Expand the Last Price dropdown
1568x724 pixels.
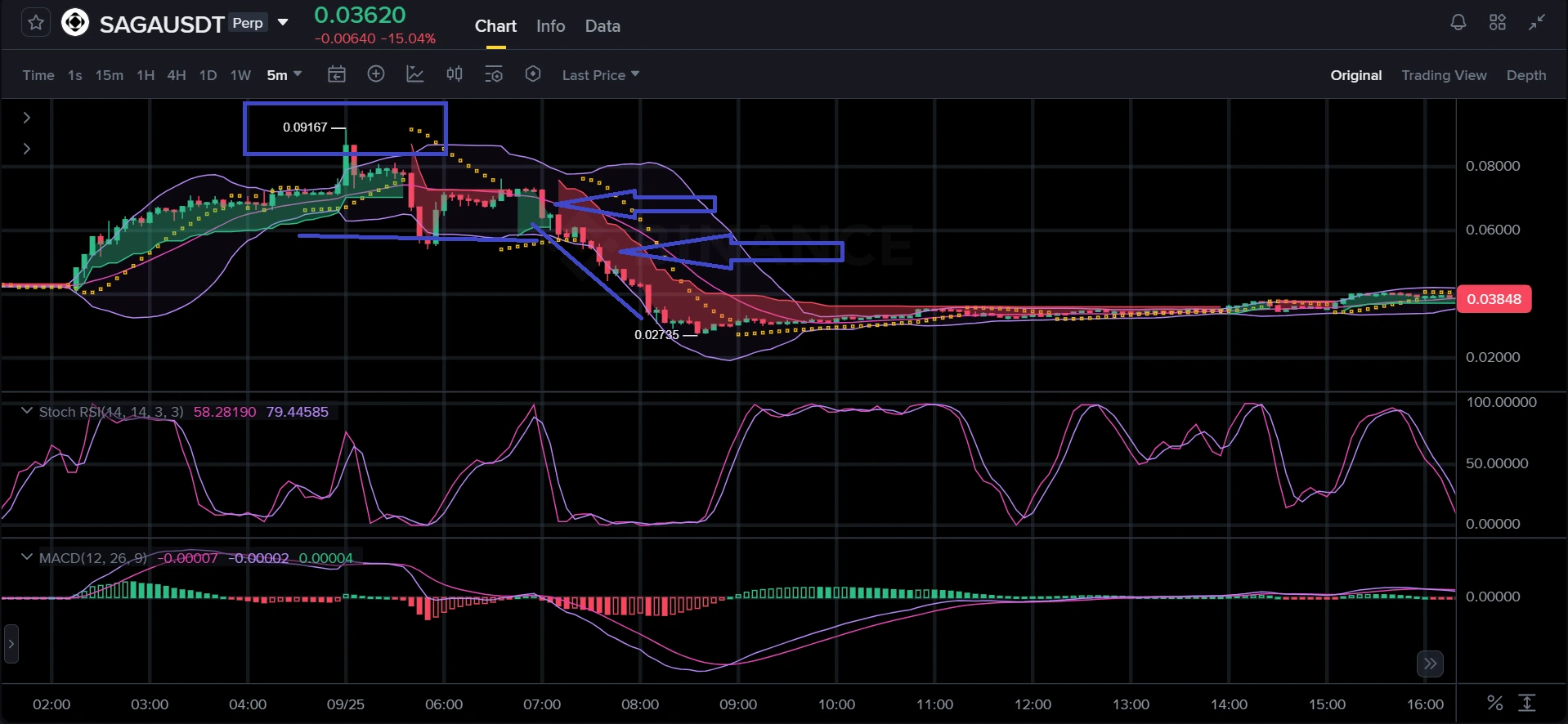(601, 75)
